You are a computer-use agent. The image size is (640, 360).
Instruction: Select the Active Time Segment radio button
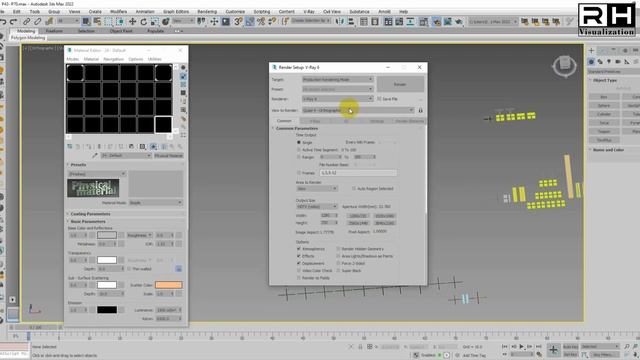tap(299, 150)
